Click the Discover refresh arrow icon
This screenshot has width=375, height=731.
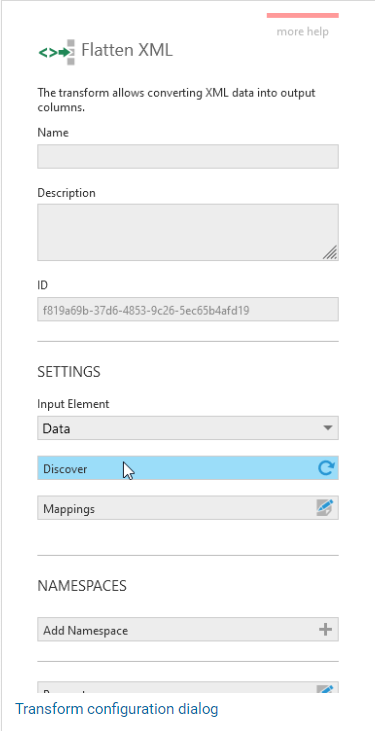coord(326,468)
